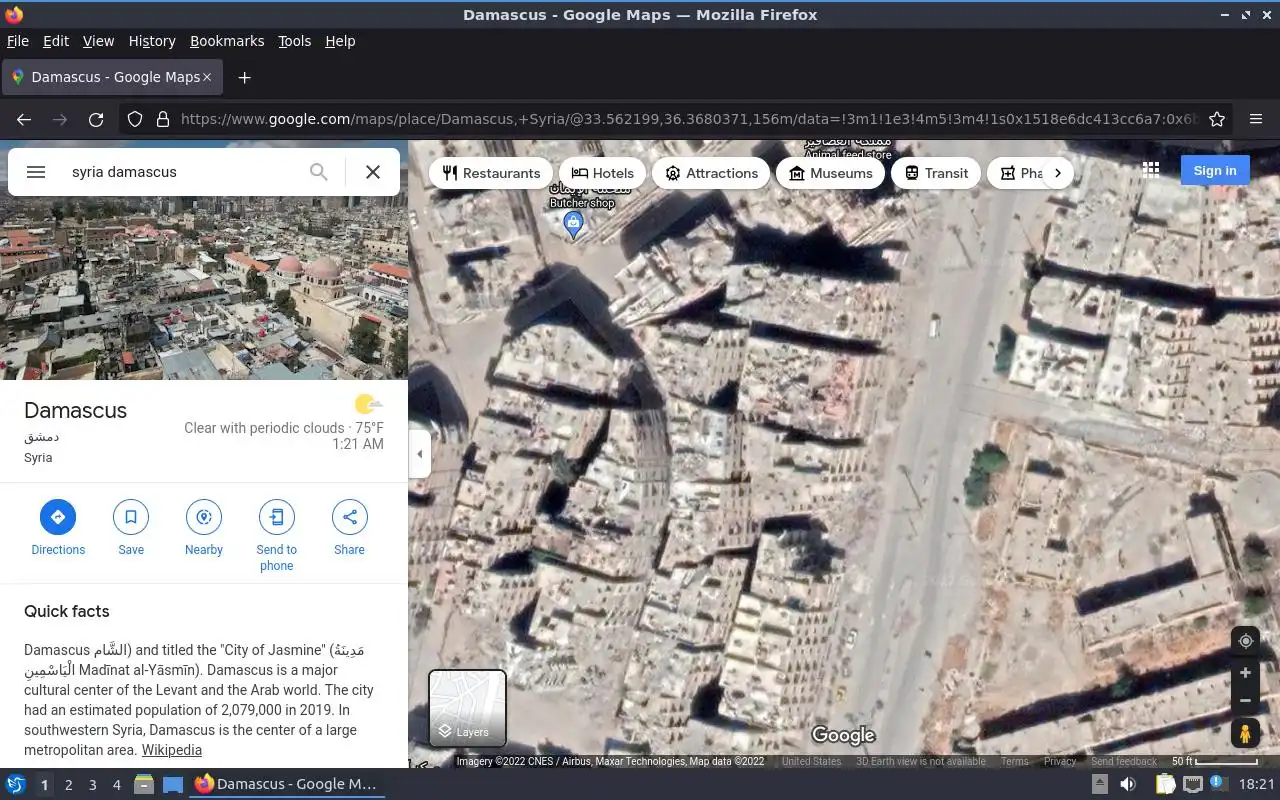Click the volume icon in system tray
This screenshot has height=800, width=1280.
coord(1127,784)
